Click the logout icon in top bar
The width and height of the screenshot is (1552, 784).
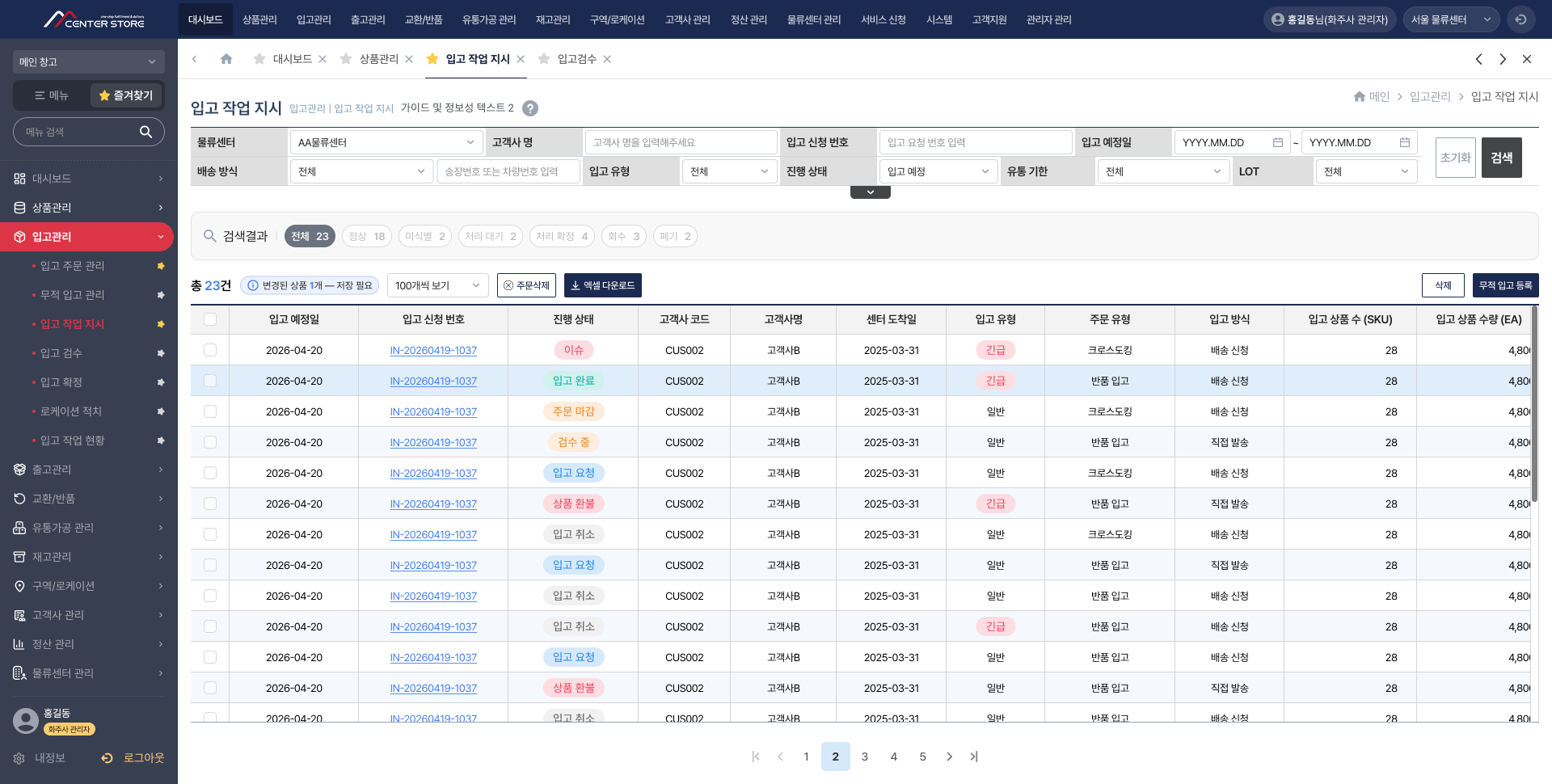pyautogui.click(x=1520, y=19)
